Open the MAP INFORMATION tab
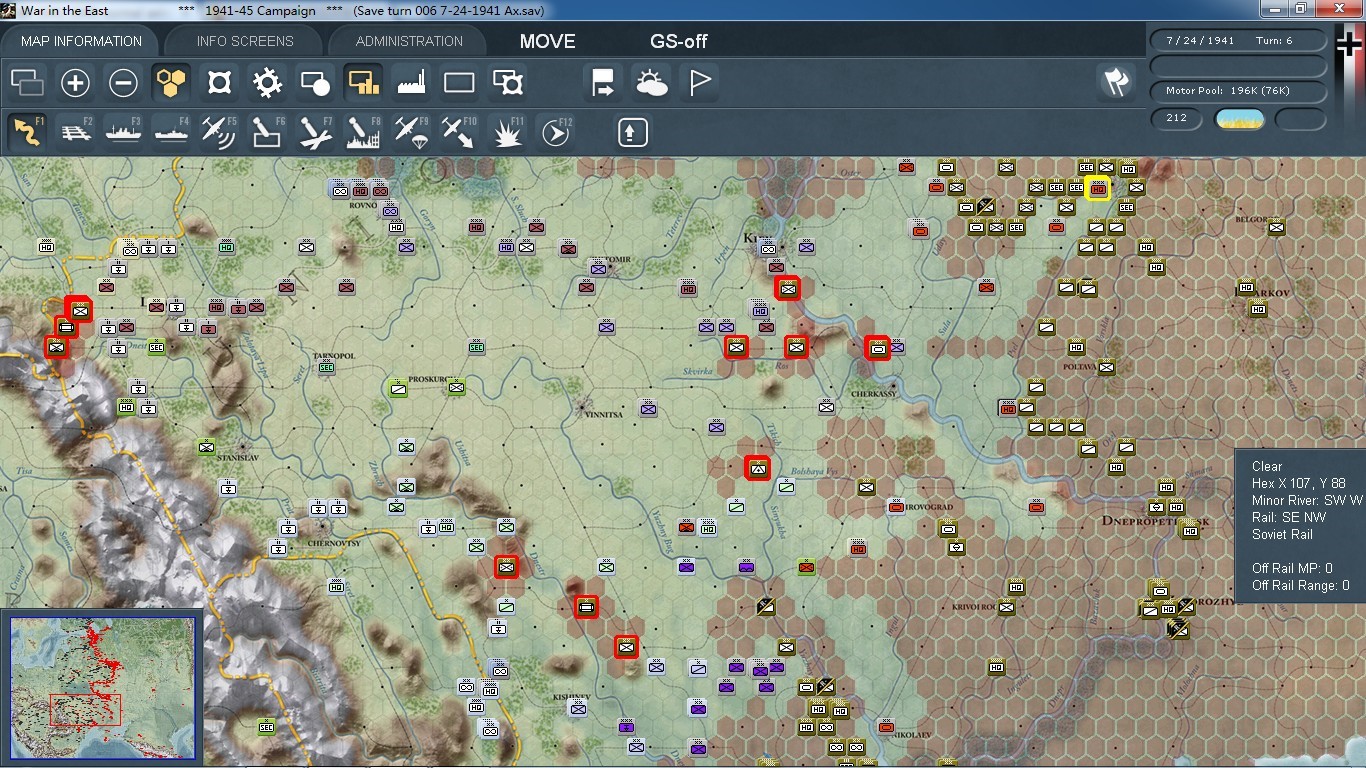 coord(81,41)
